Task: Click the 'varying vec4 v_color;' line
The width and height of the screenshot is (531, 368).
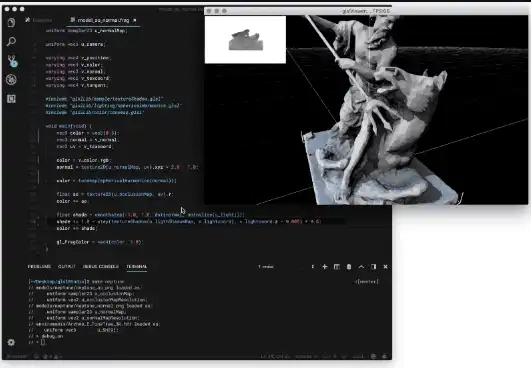Action: (74, 65)
